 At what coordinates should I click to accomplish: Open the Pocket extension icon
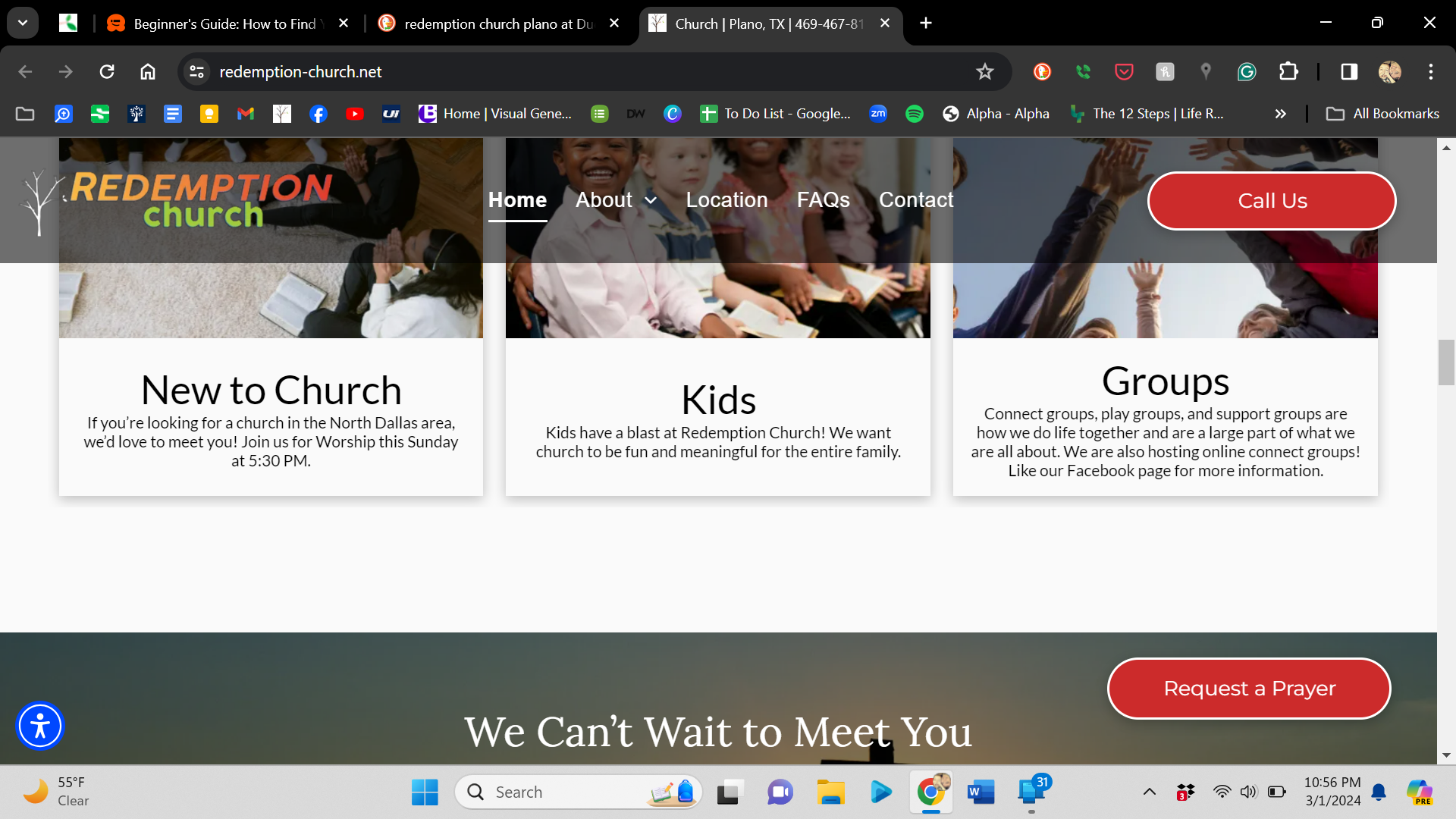(x=1124, y=72)
